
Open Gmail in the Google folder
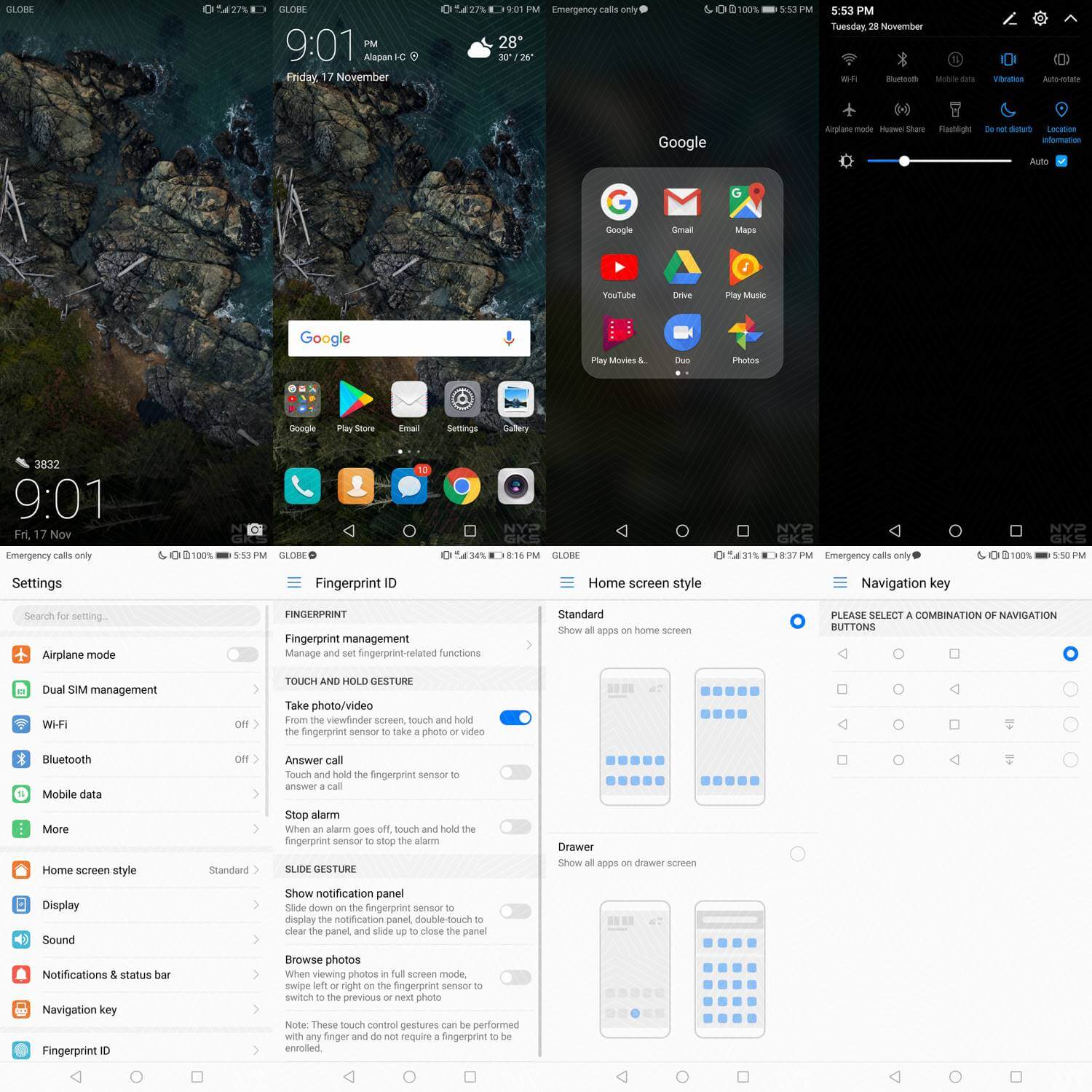coord(682,202)
